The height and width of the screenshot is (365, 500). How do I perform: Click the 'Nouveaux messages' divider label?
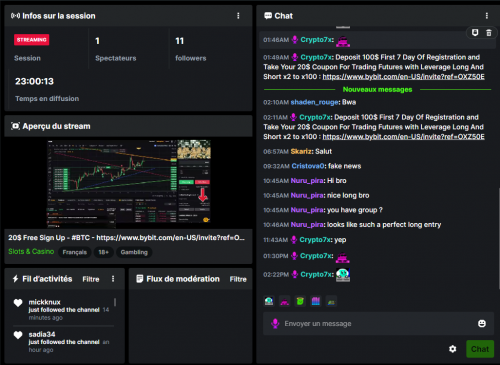point(377,89)
